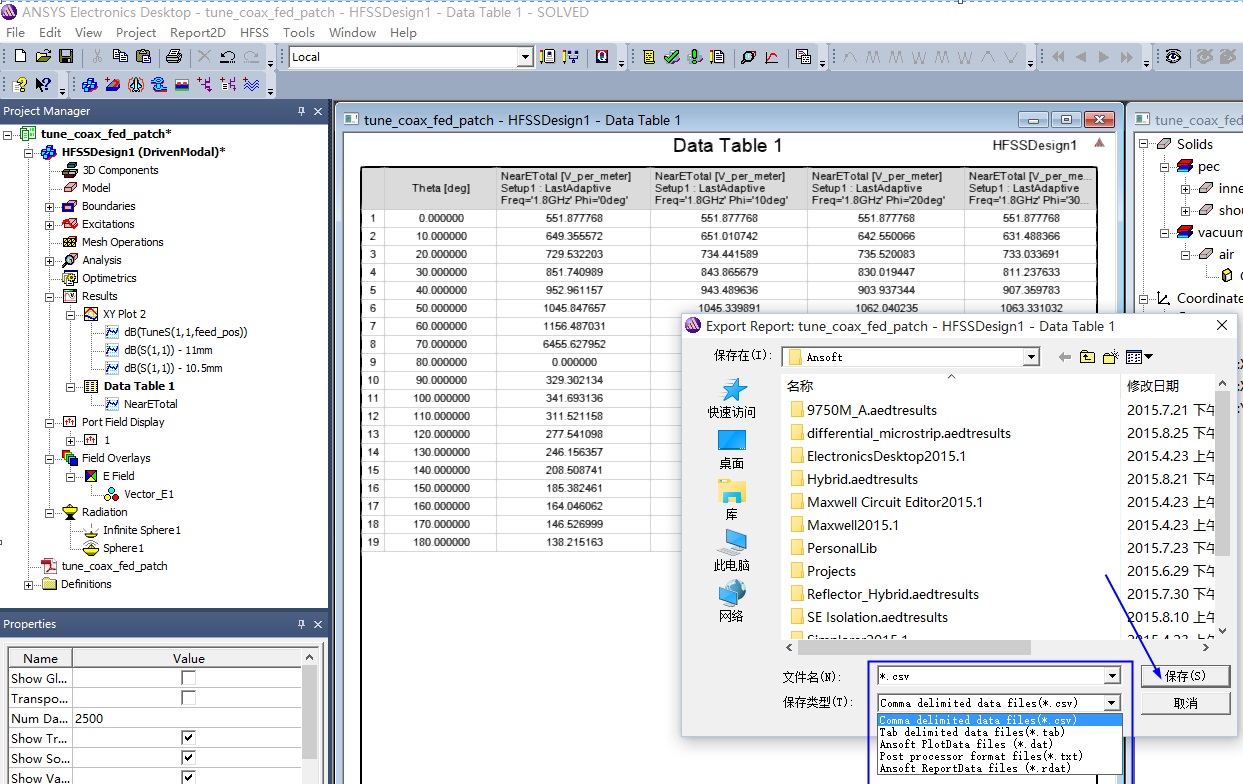Click the Hide/Show eye icon in the toolbar
1243x784 pixels.
coord(1173,57)
